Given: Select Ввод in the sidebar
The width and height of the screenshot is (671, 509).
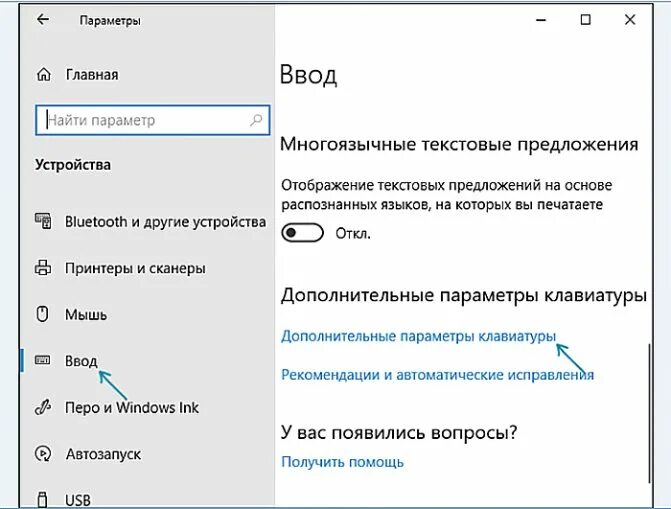Looking at the screenshot, I should (81, 361).
